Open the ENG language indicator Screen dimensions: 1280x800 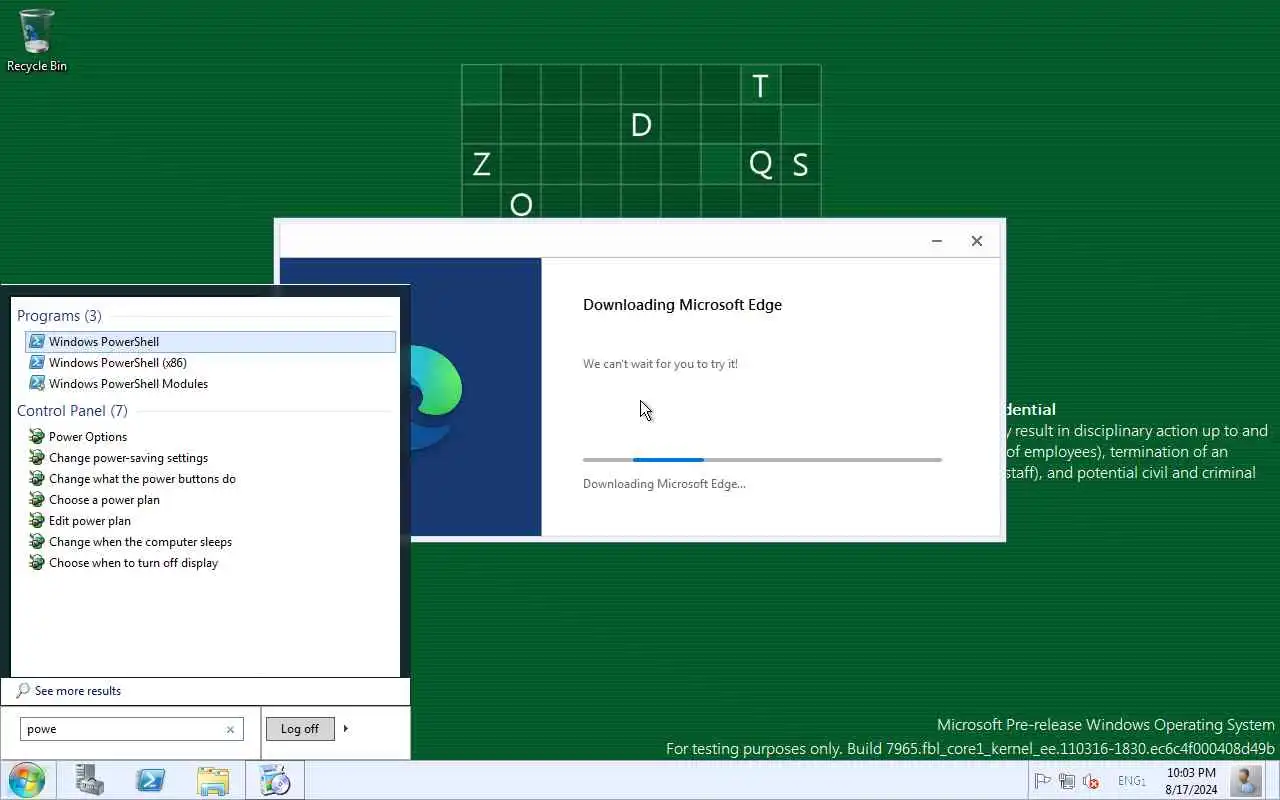pos(1131,781)
